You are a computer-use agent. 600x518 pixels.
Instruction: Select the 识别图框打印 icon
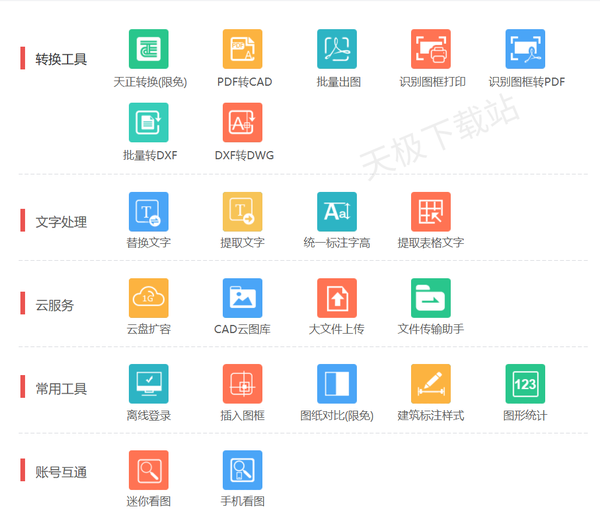pos(431,49)
